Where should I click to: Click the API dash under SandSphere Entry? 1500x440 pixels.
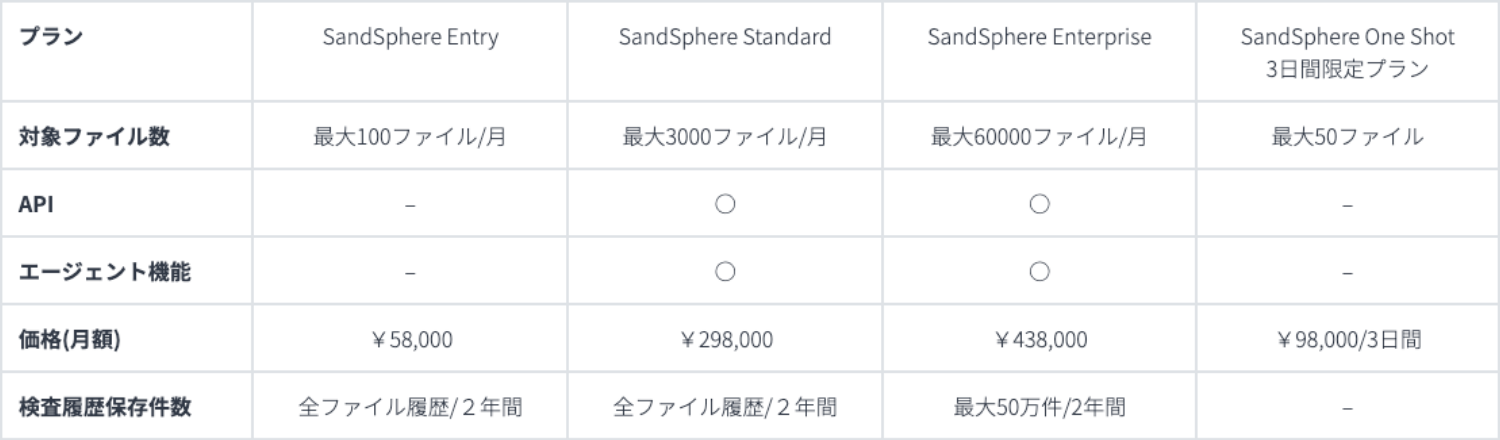point(410,205)
